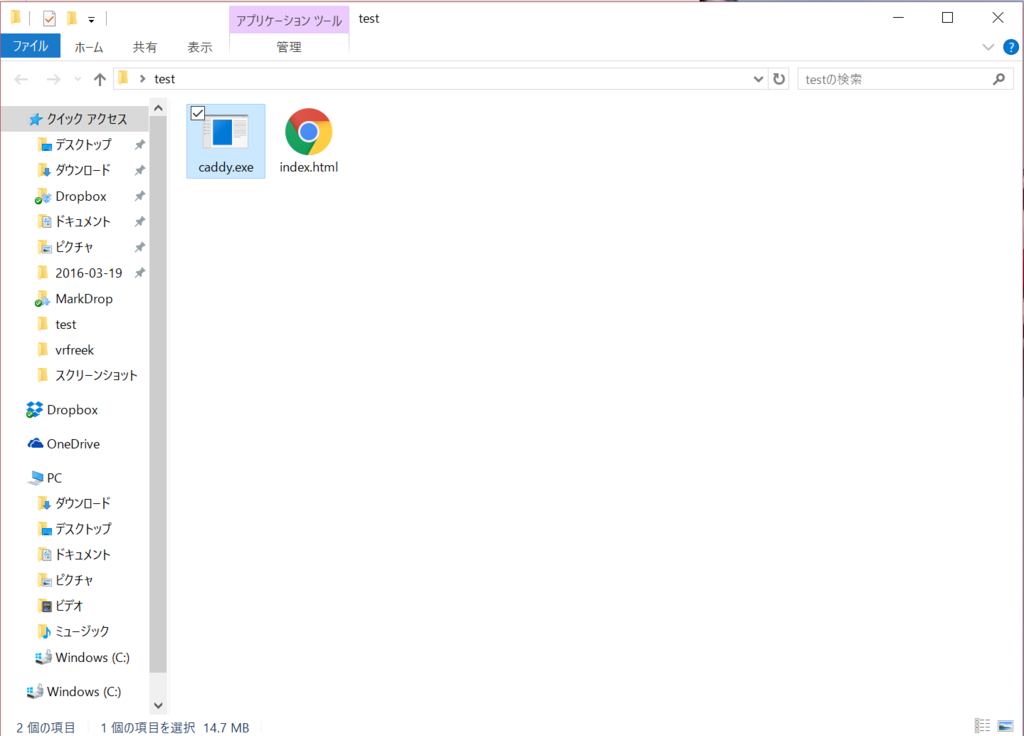Go up one folder level

pos(99,80)
